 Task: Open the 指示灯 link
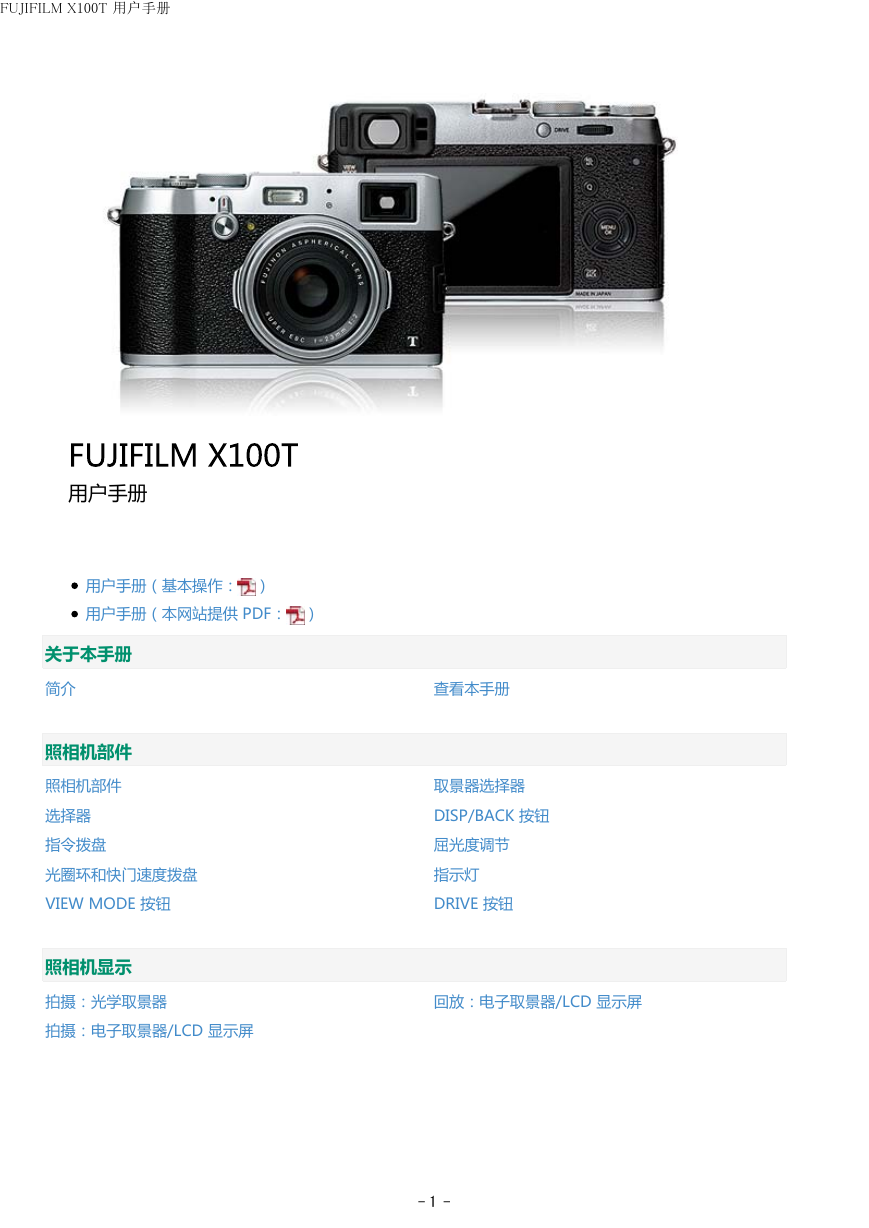tap(456, 875)
